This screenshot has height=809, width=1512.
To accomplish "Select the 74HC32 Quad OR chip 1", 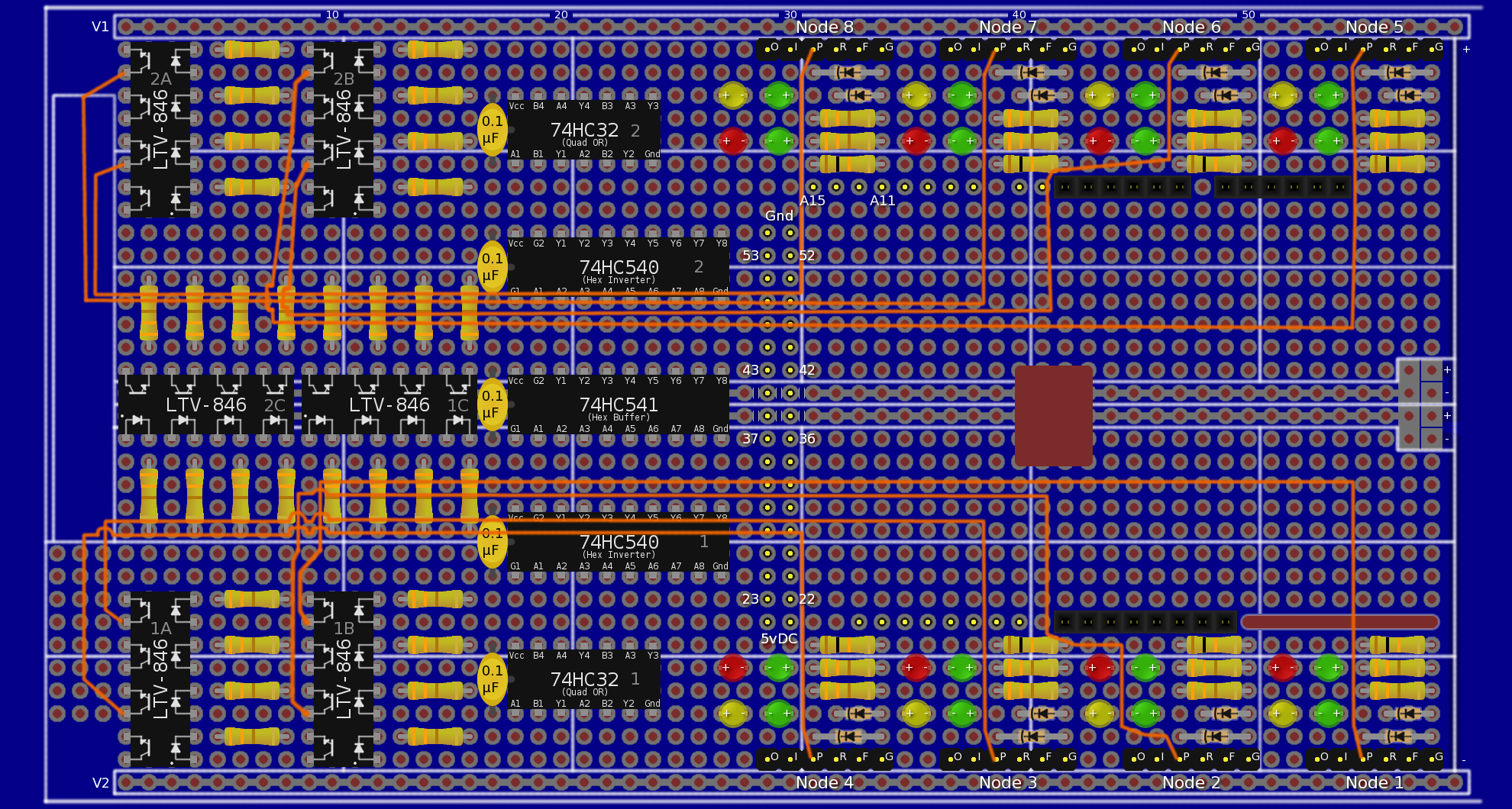I will (584, 679).
